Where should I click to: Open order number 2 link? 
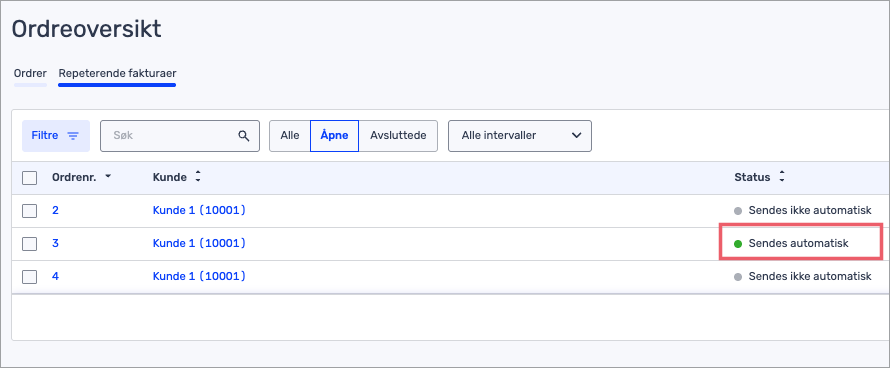click(55, 210)
